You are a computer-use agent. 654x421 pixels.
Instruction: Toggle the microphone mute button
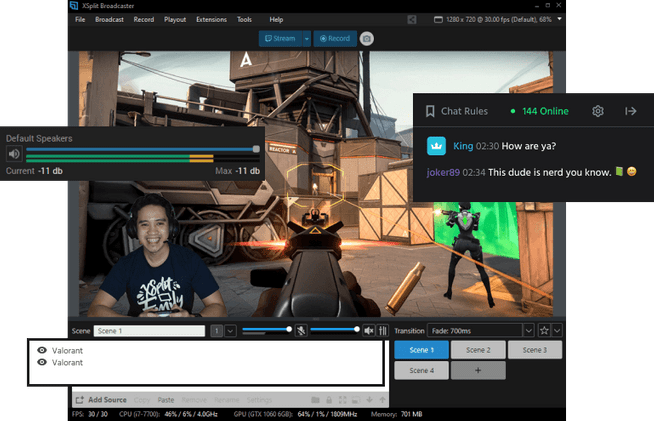point(301,331)
